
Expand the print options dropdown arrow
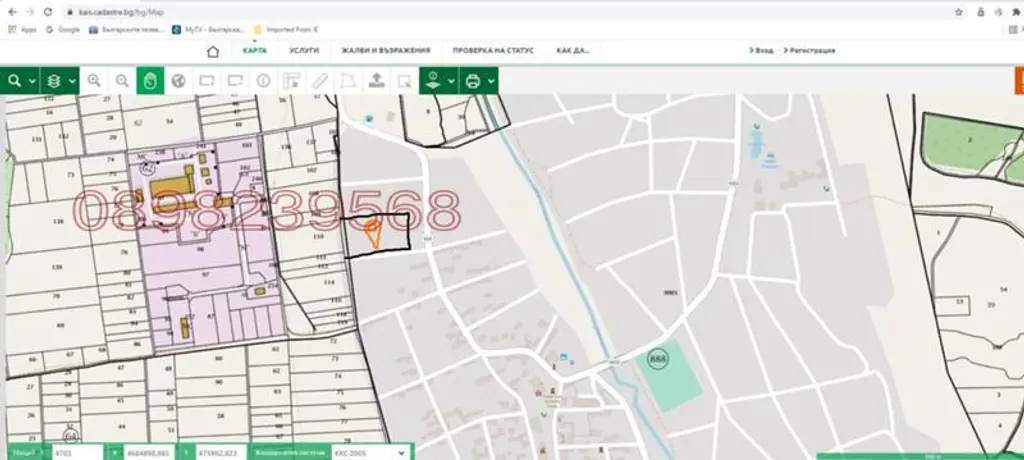[x=491, y=81]
